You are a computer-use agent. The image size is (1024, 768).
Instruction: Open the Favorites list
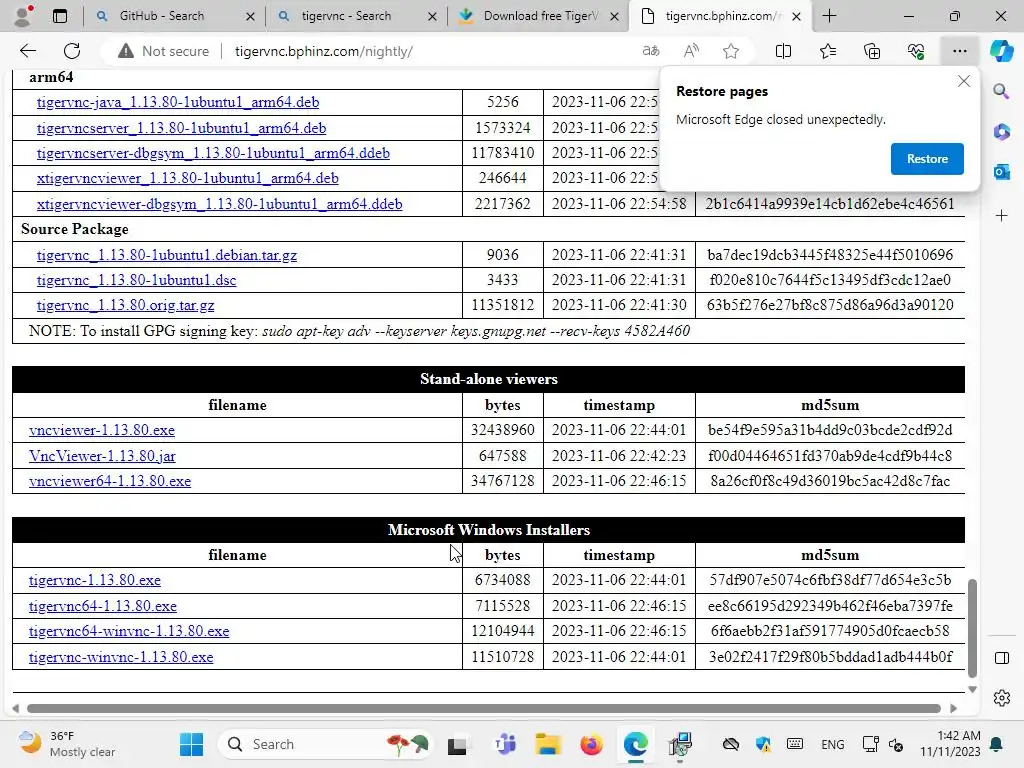[828, 51]
